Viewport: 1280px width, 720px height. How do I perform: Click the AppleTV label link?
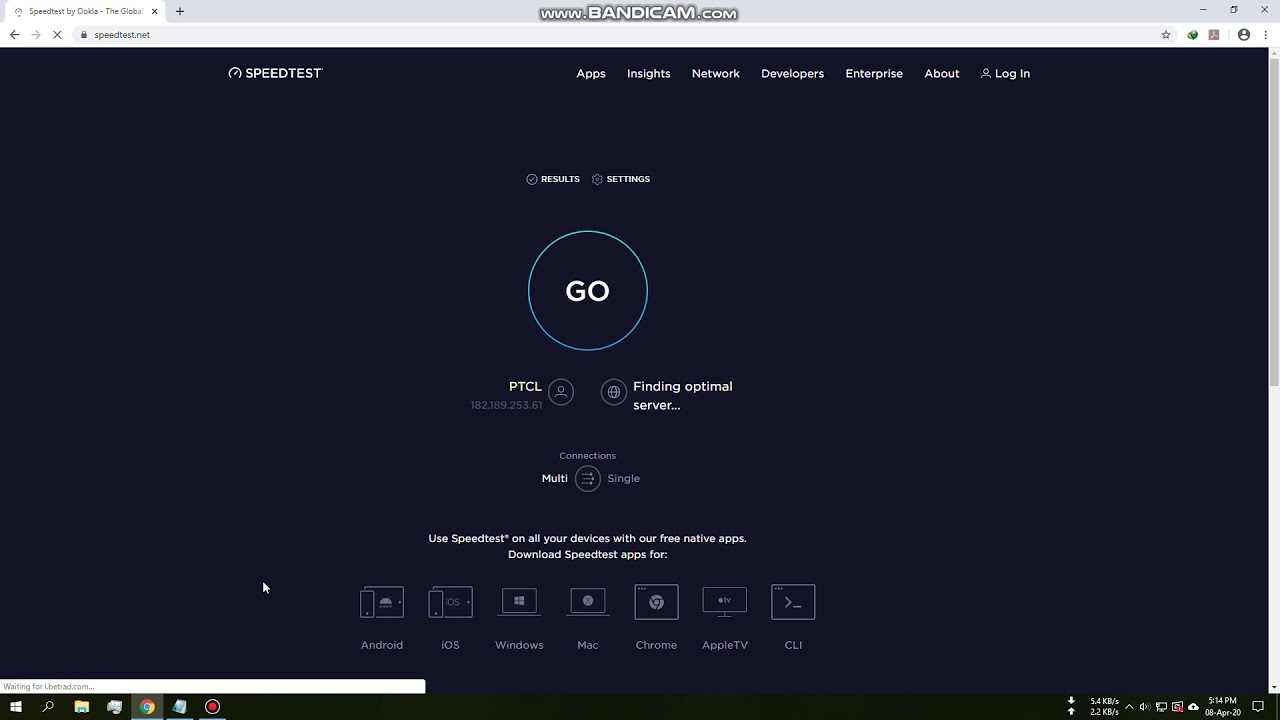(725, 645)
